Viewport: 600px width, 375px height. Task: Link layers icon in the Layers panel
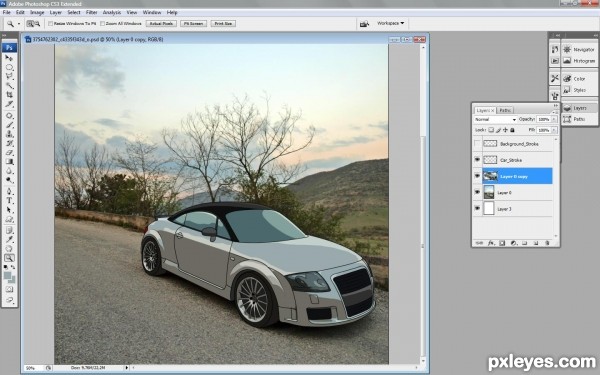479,243
